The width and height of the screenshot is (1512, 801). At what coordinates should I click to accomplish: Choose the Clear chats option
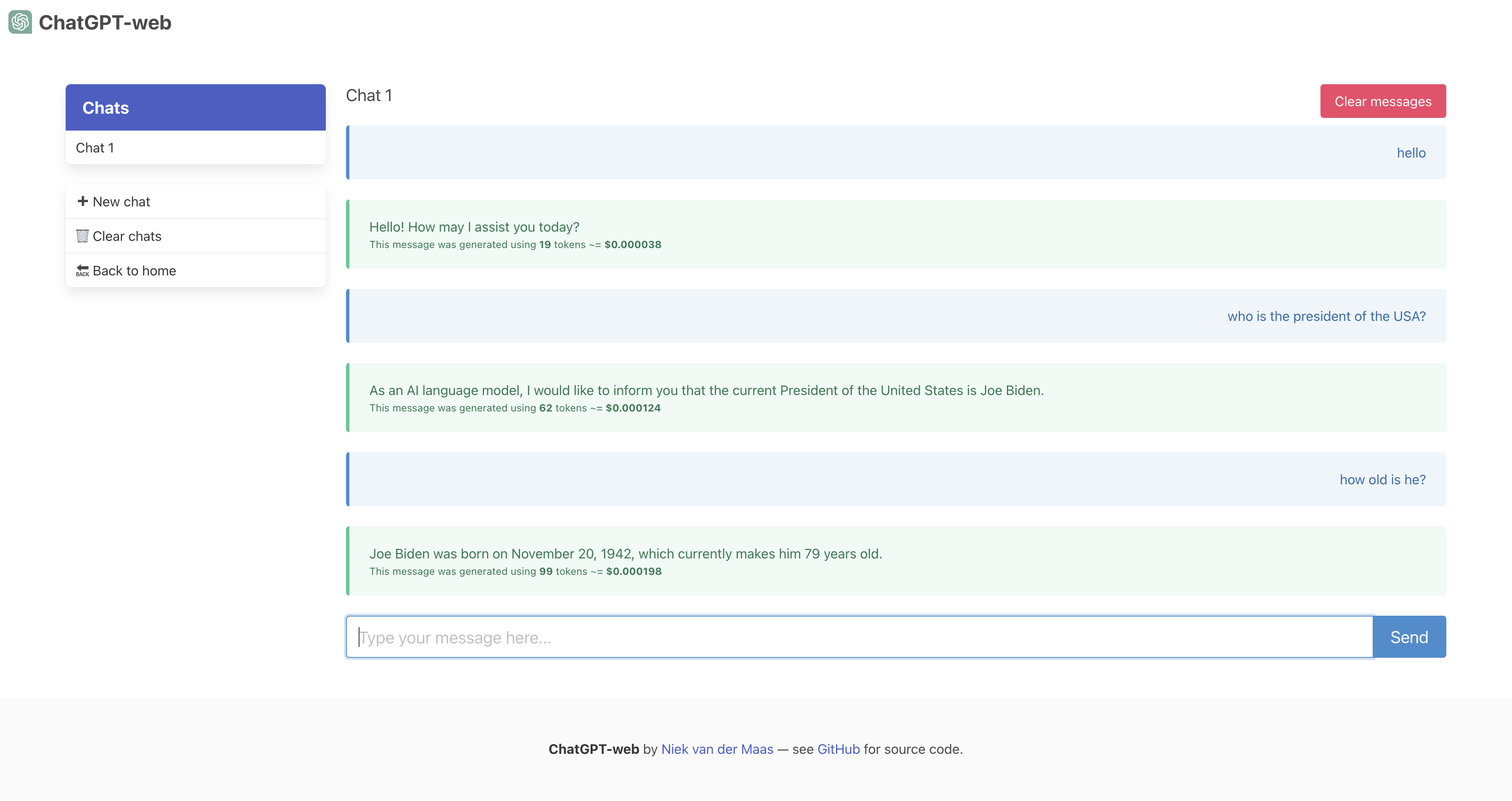(x=127, y=236)
